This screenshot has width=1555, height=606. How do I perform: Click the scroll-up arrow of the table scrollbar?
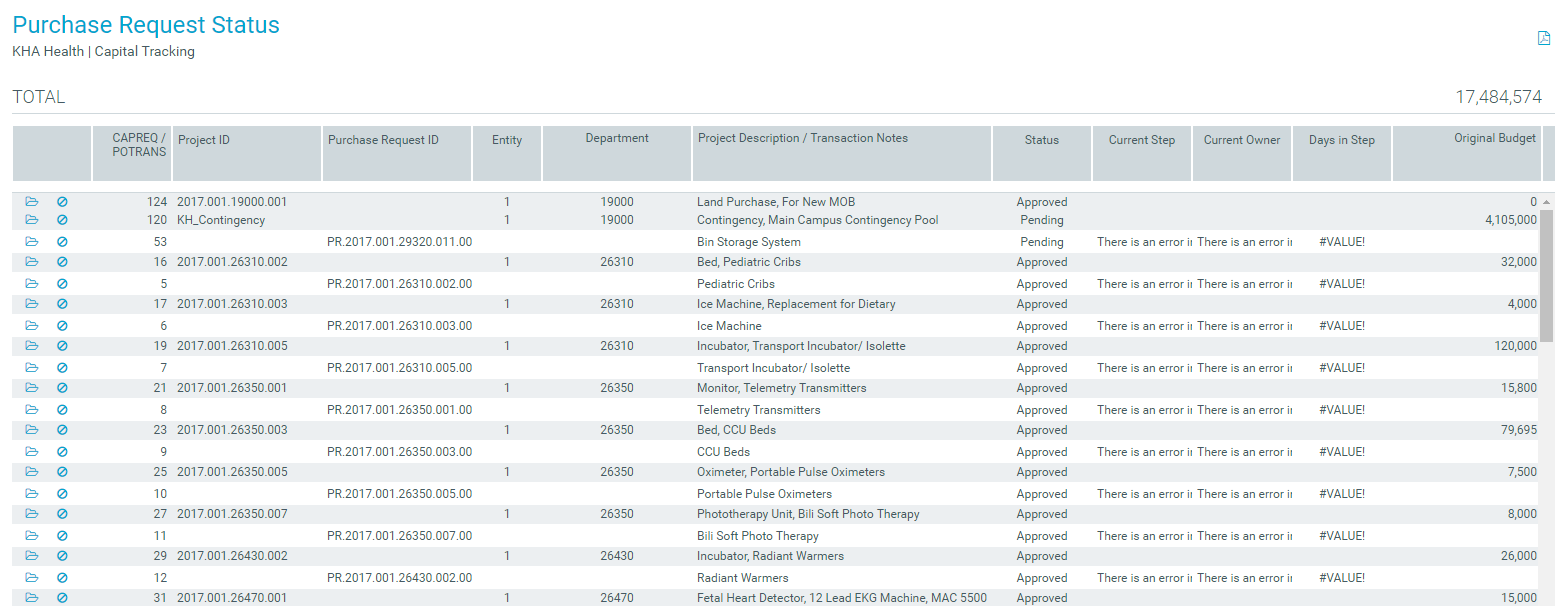pos(1547,202)
